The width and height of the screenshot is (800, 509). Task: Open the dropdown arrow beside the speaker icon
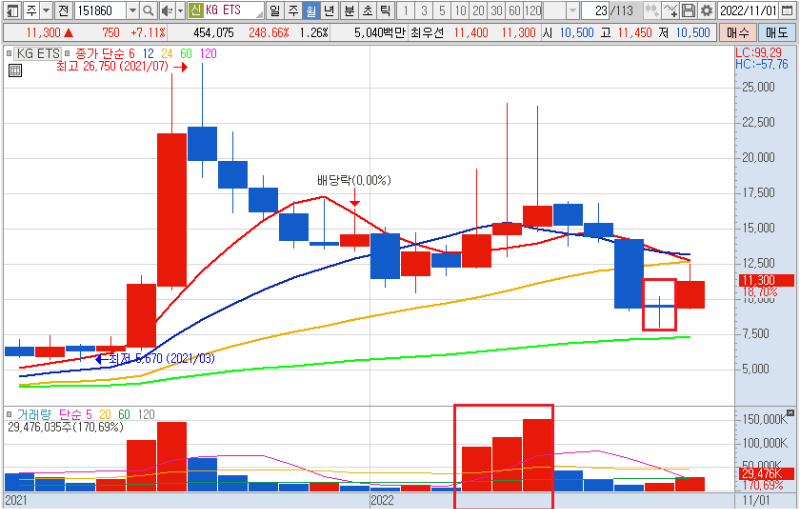[180, 10]
